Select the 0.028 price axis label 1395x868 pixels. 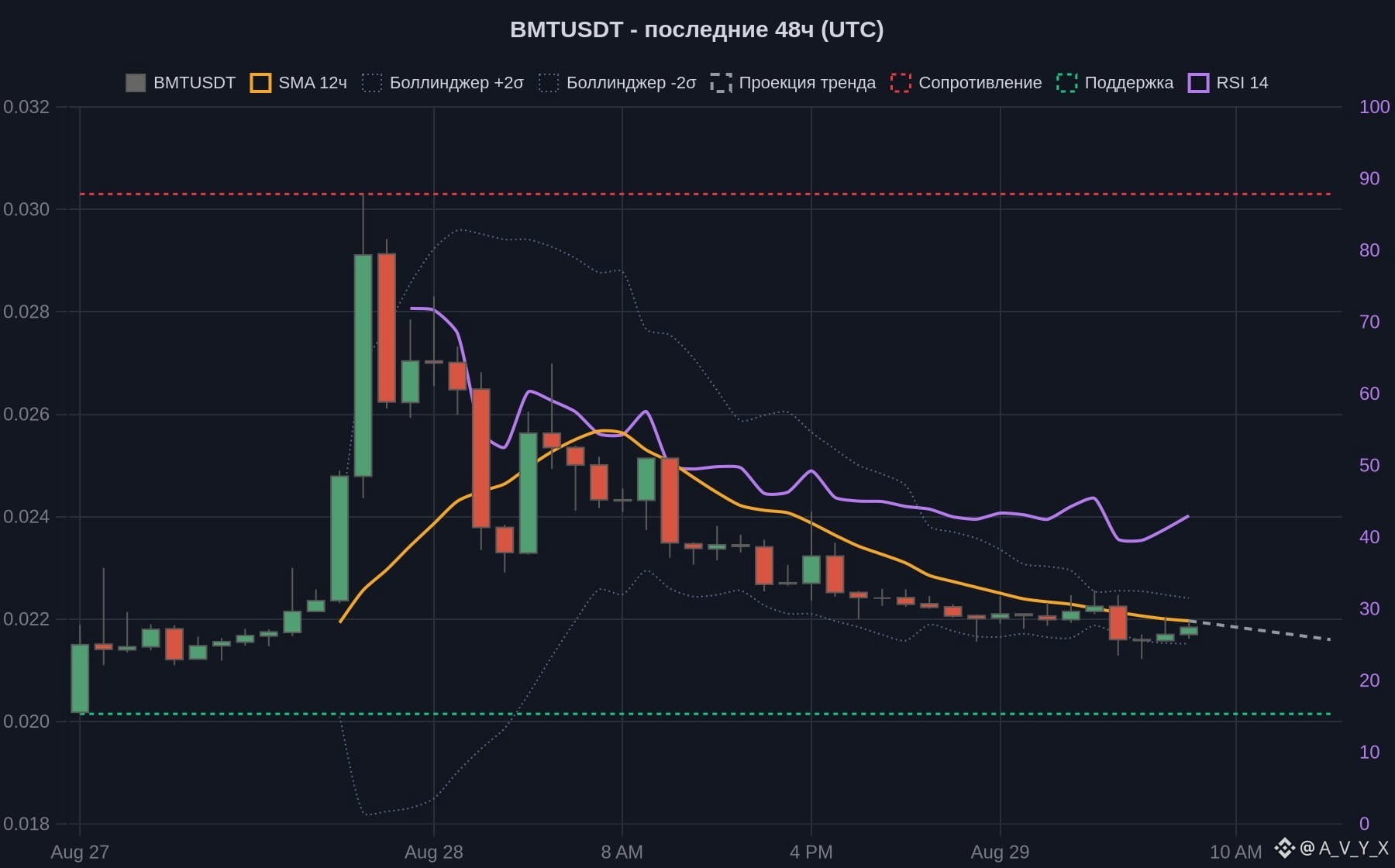(26, 312)
